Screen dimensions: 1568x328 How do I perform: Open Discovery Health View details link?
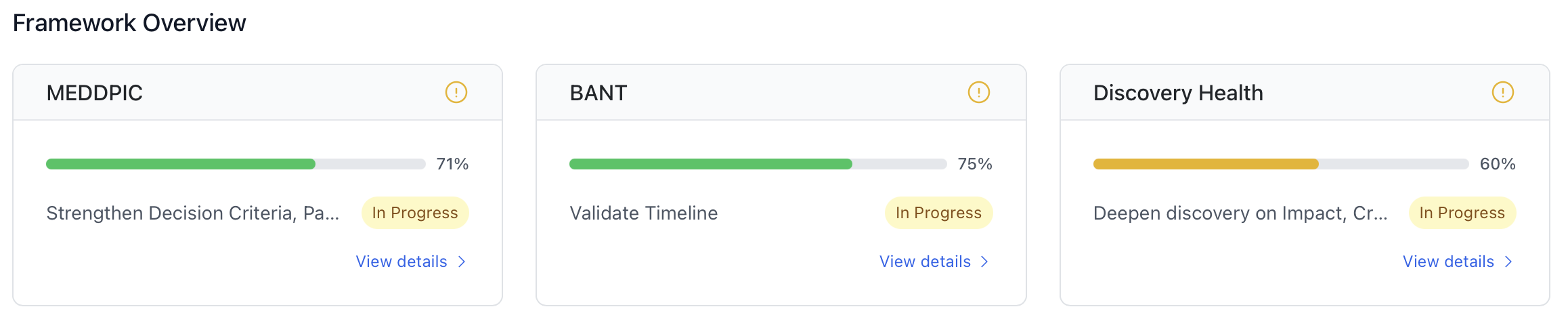(1448, 262)
